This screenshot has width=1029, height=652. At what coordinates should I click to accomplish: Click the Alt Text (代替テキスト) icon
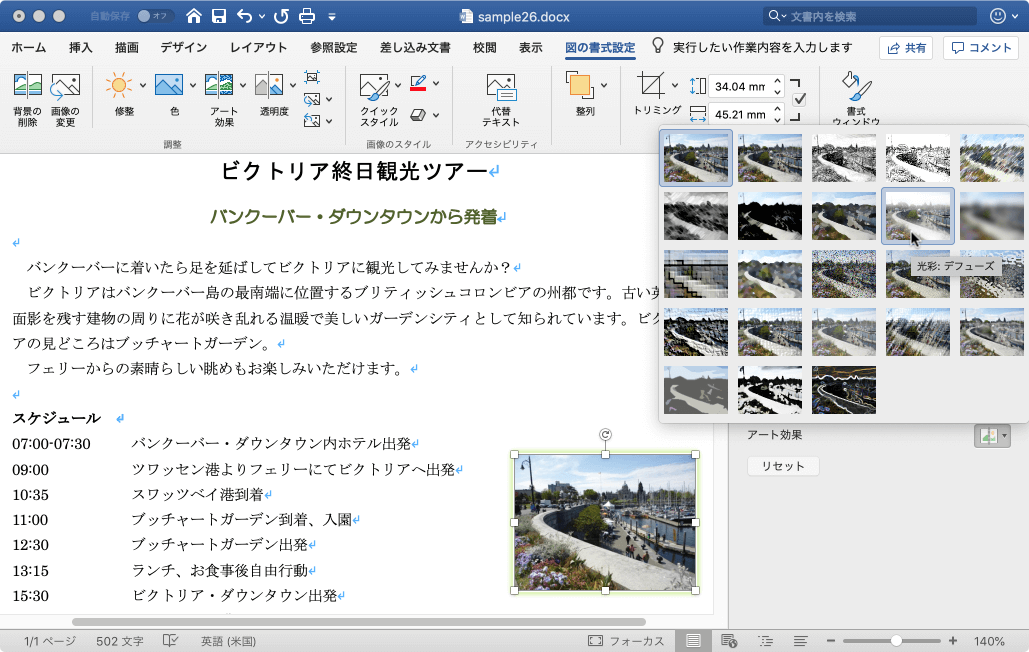pyautogui.click(x=500, y=87)
